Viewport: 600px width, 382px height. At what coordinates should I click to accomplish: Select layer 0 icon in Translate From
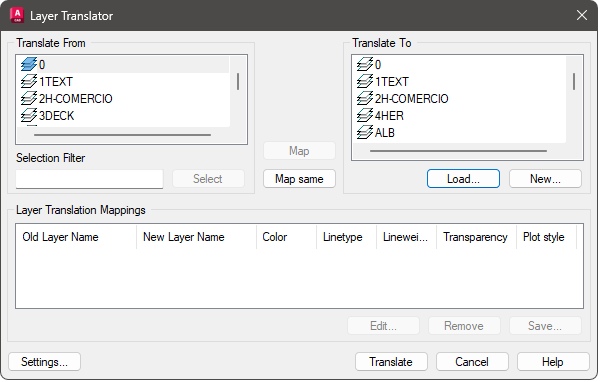29,64
